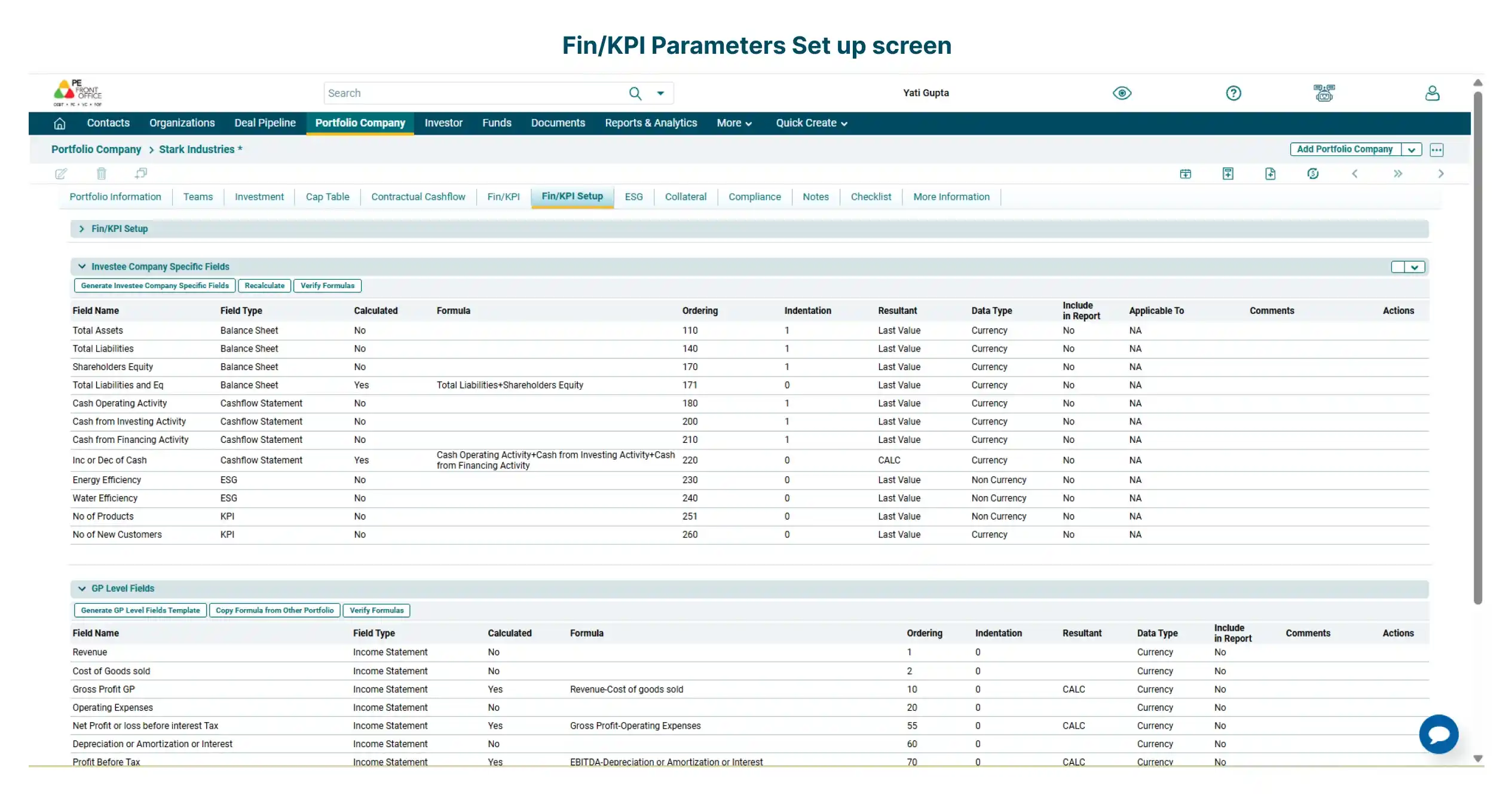Viewport: 1512px width, 795px height.
Task: Select the Gross Profit GP row
Action: pyautogui.click(x=750, y=689)
